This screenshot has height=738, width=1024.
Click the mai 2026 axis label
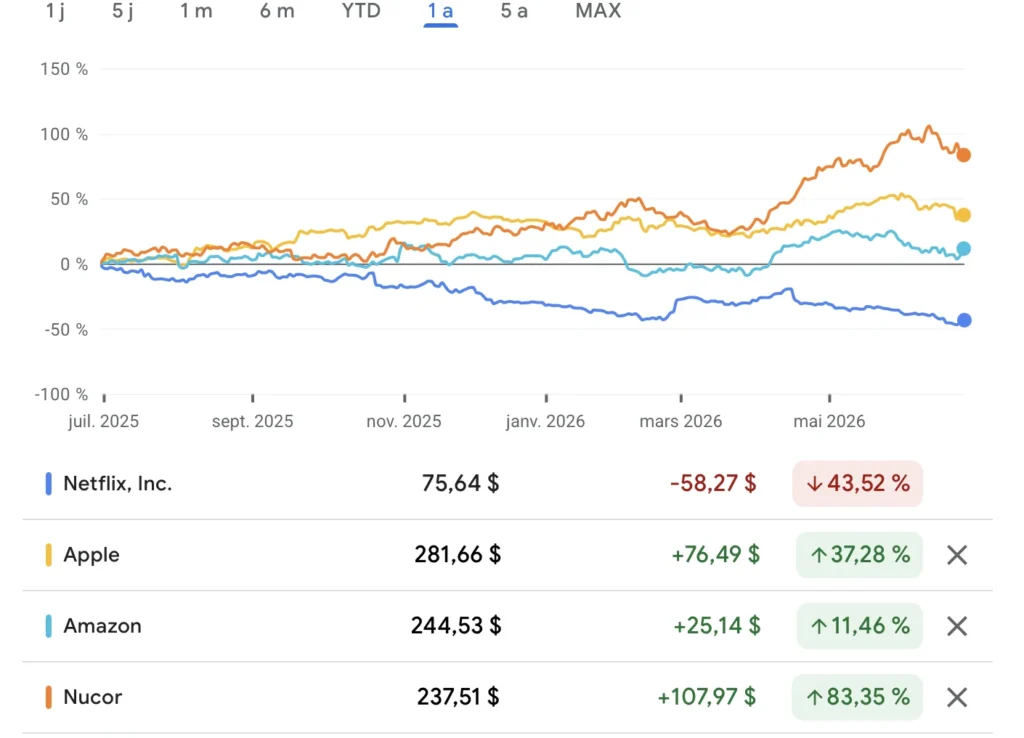[829, 421]
